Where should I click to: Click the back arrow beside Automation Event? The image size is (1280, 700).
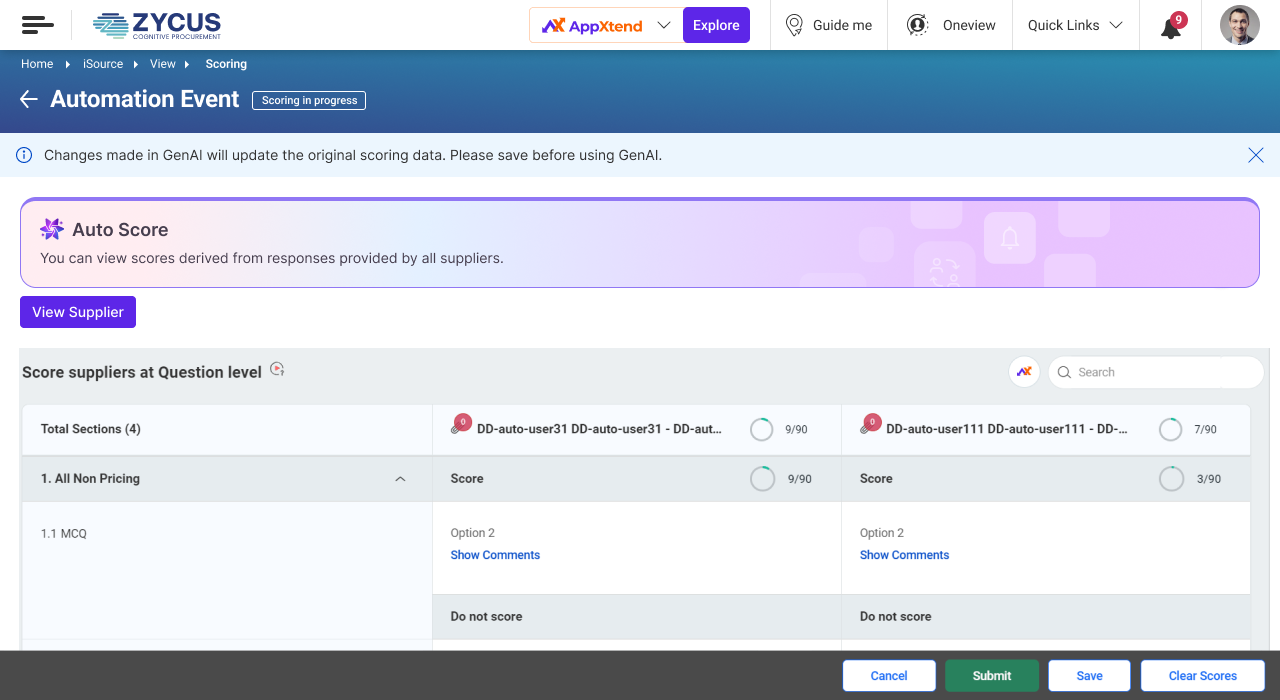click(29, 99)
